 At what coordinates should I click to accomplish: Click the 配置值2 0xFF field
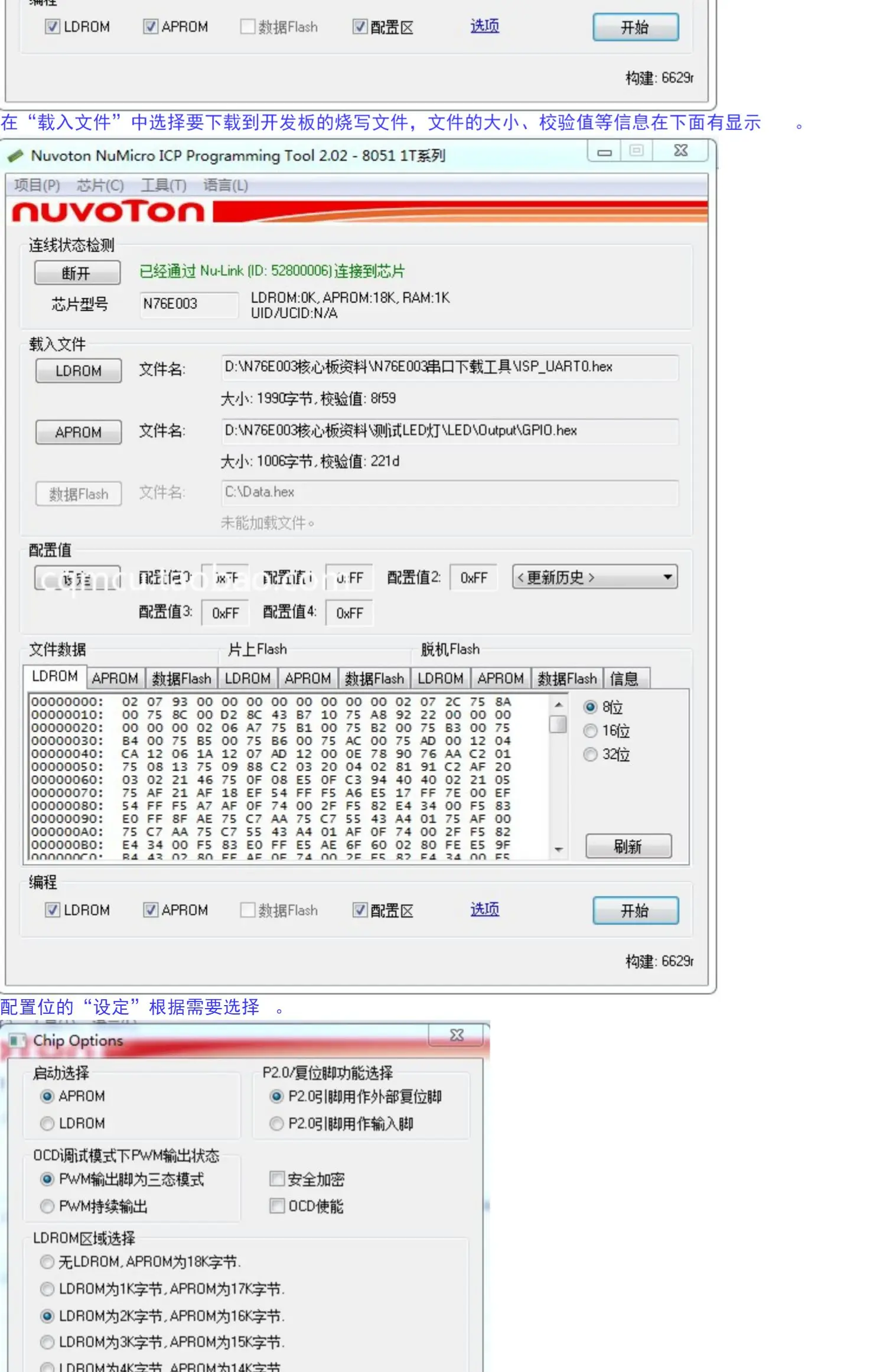pyautogui.click(x=474, y=578)
